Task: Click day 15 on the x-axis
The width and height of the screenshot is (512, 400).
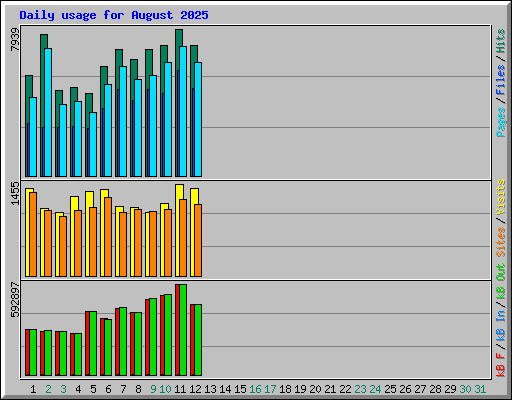Action: click(x=240, y=389)
